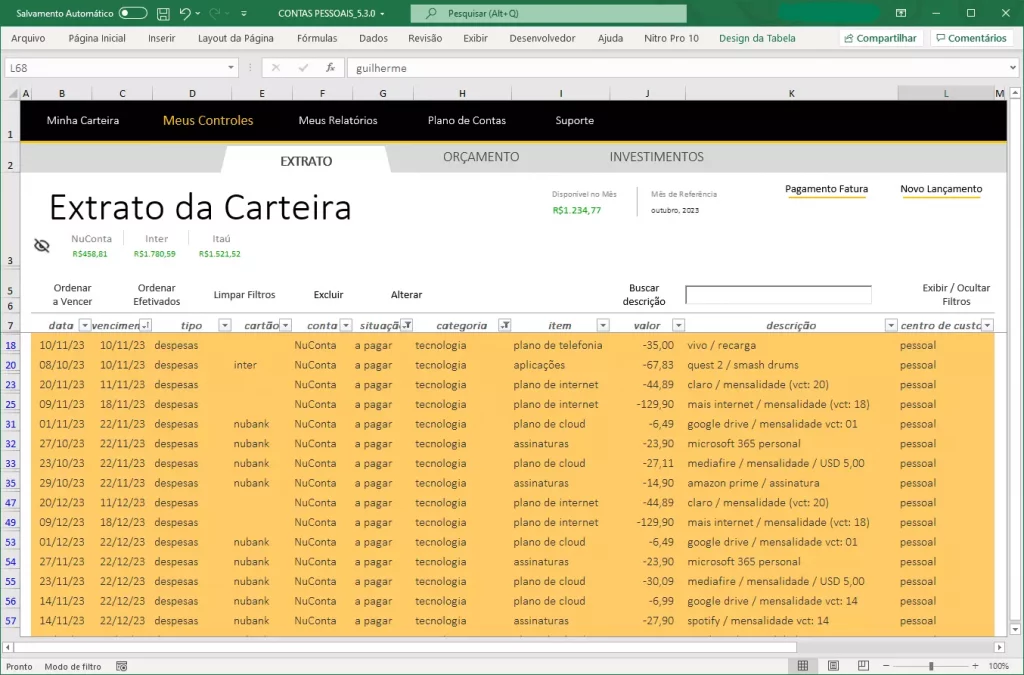
Task: Click the select-all triangle at grid corner
Action: [13, 93]
